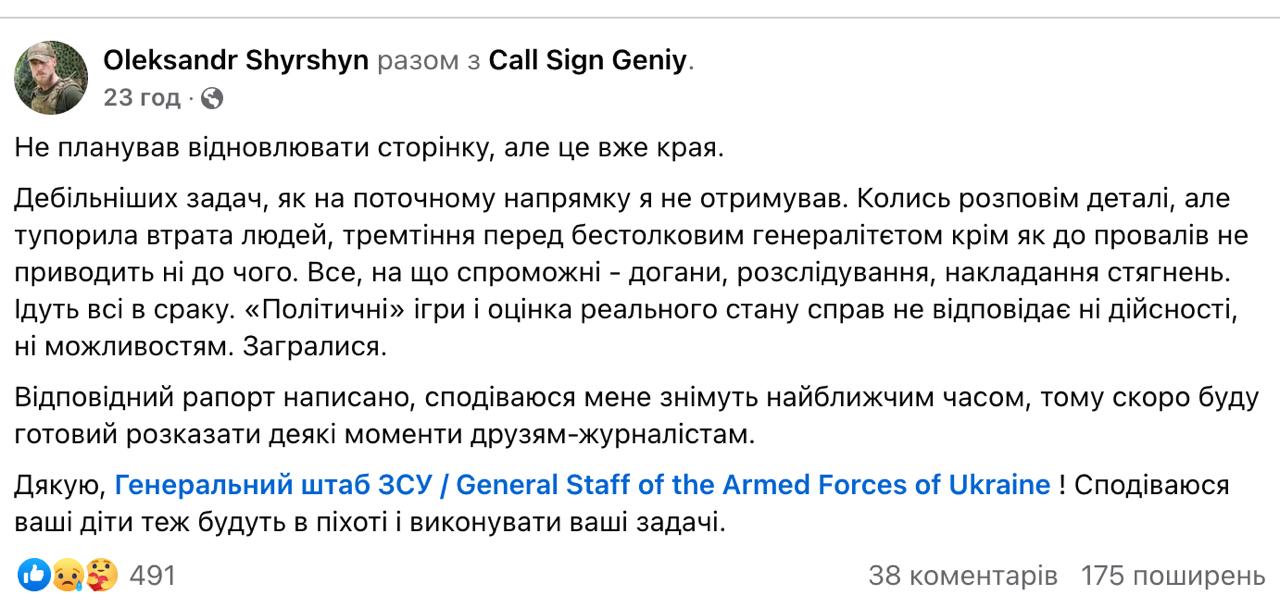1280x596 pixels.
Task: Open the Oleksandr Shyrshyn profile name link
Action: [236, 60]
